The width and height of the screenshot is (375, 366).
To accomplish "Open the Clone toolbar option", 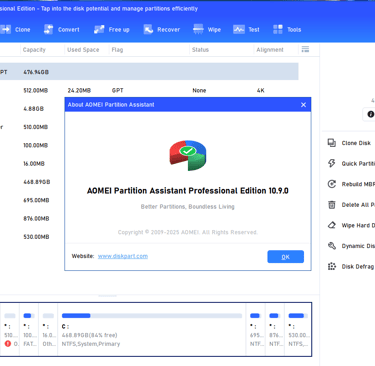I will pyautogui.click(x=15, y=30).
